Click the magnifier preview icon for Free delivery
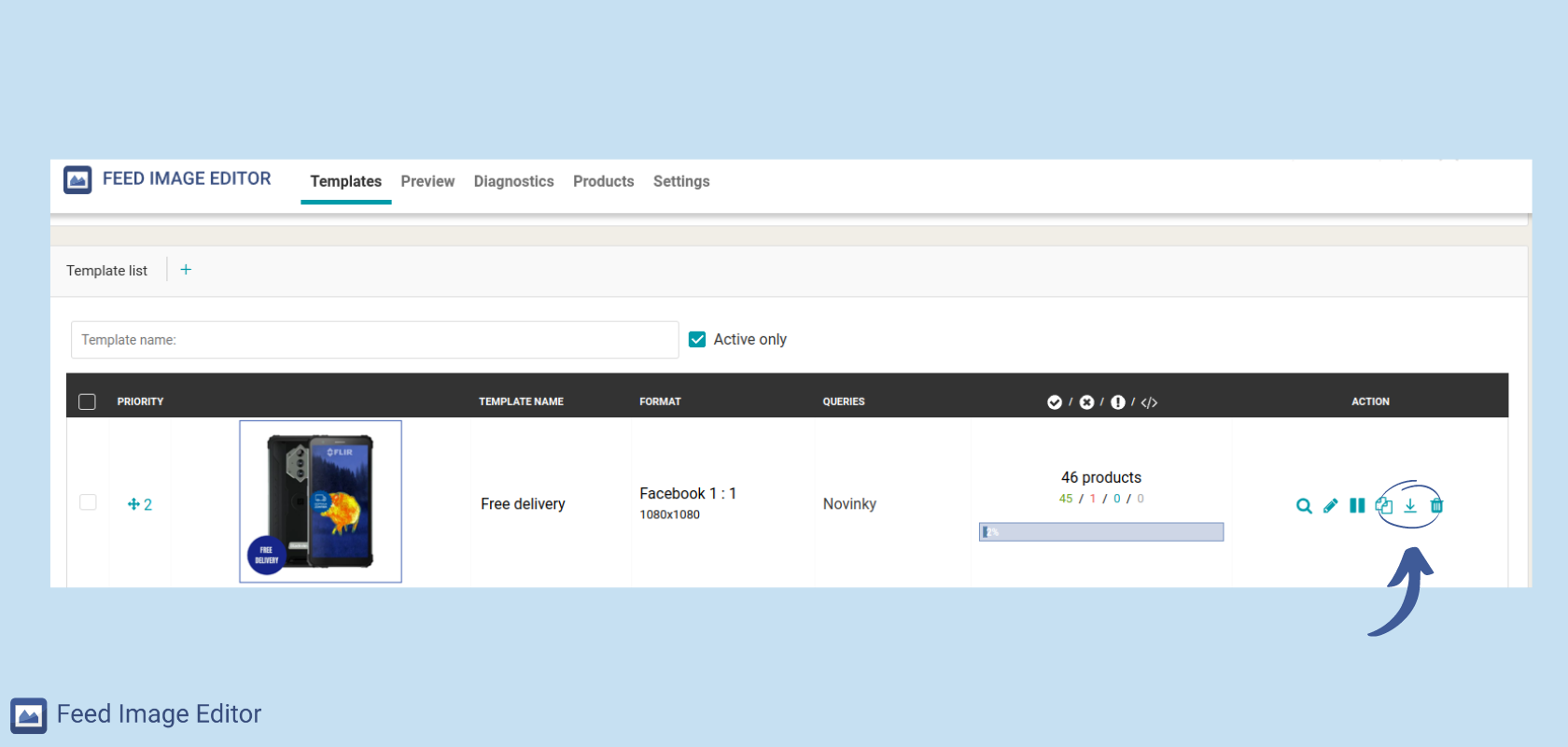The height and width of the screenshot is (747, 1568). coord(1304,506)
